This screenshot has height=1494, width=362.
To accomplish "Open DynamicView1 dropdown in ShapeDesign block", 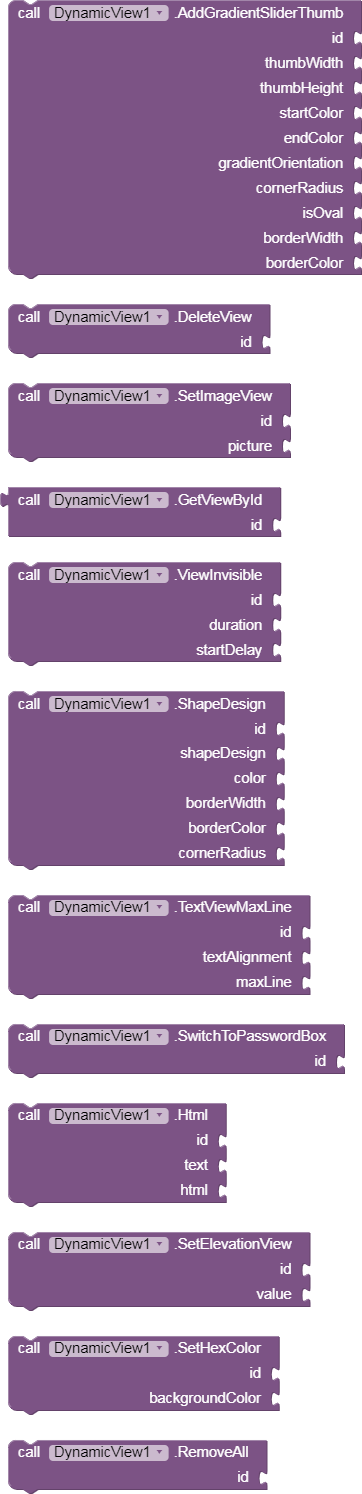I will [x=109, y=703].
